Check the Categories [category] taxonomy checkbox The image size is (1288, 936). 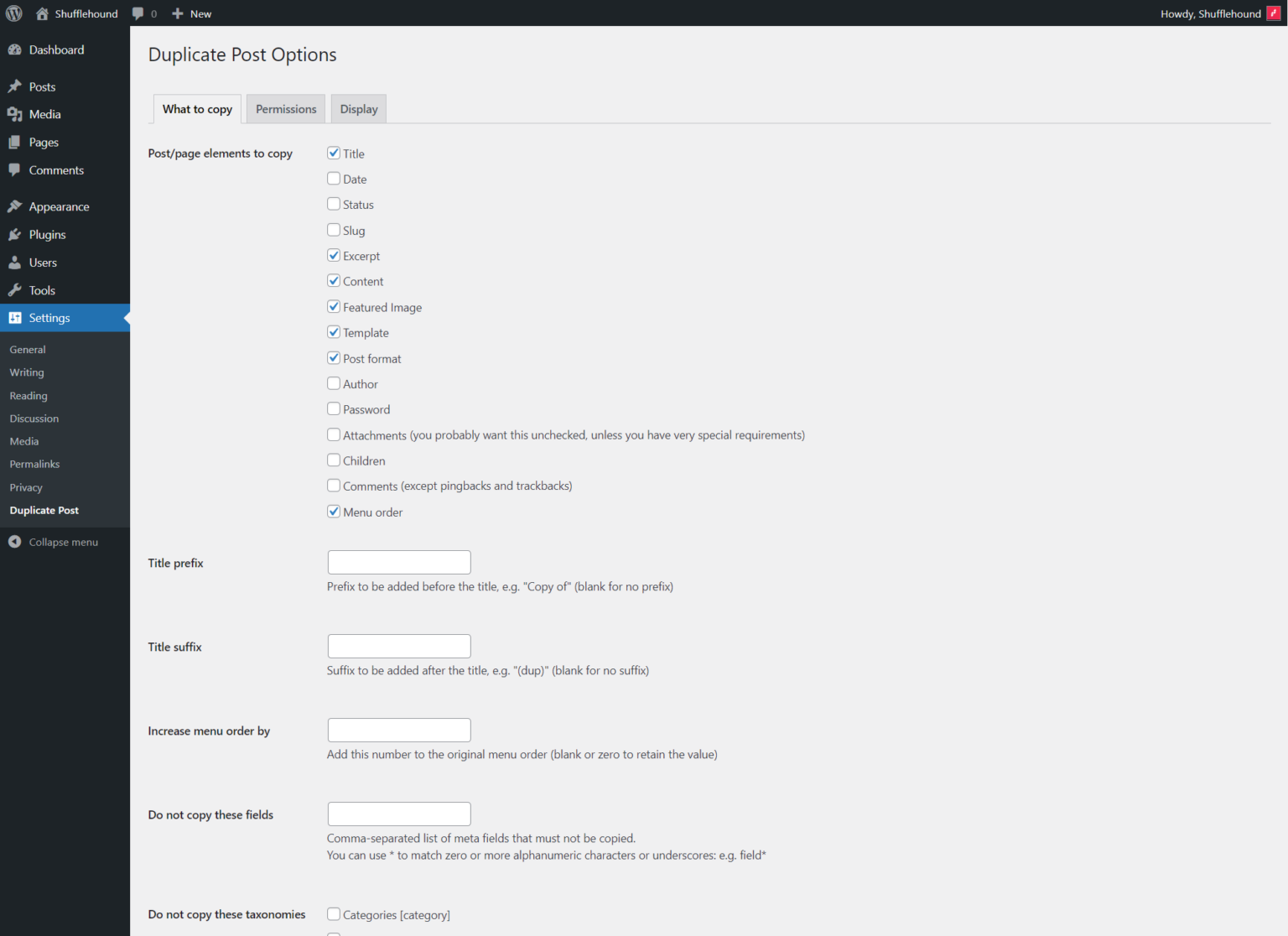pos(334,914)
